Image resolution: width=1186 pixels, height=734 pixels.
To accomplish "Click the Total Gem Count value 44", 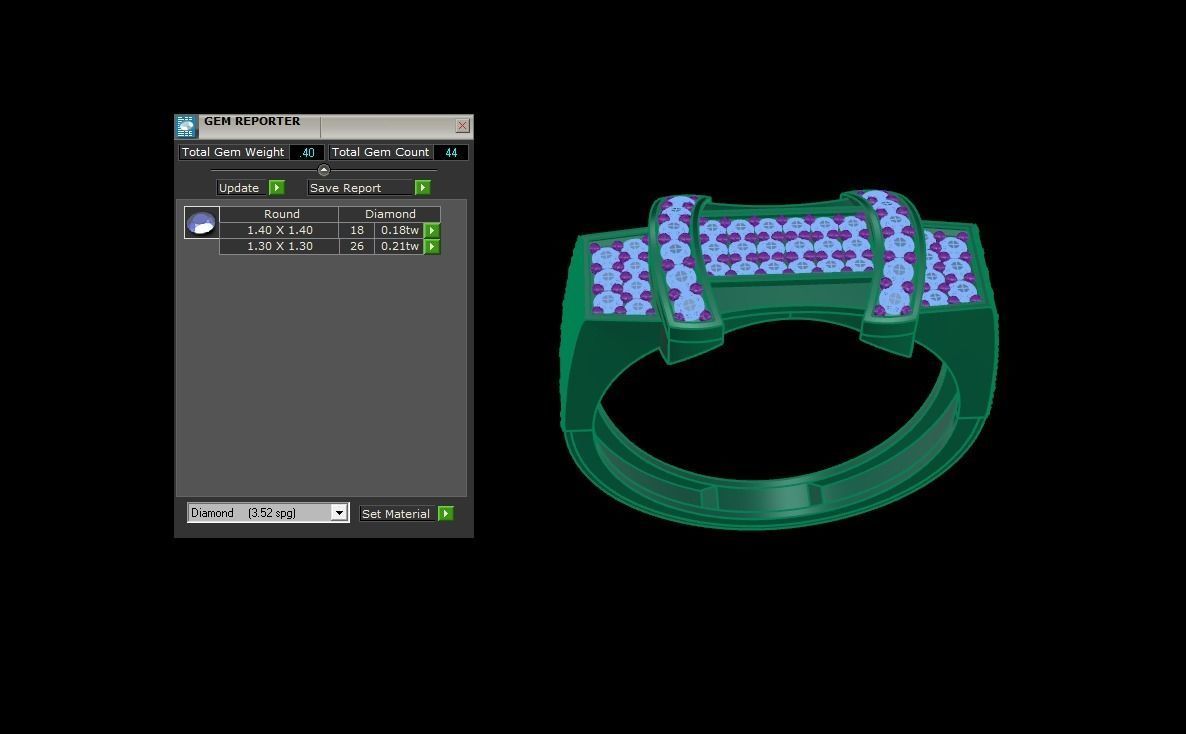I will pyautogui.click(x=451, y=152).
